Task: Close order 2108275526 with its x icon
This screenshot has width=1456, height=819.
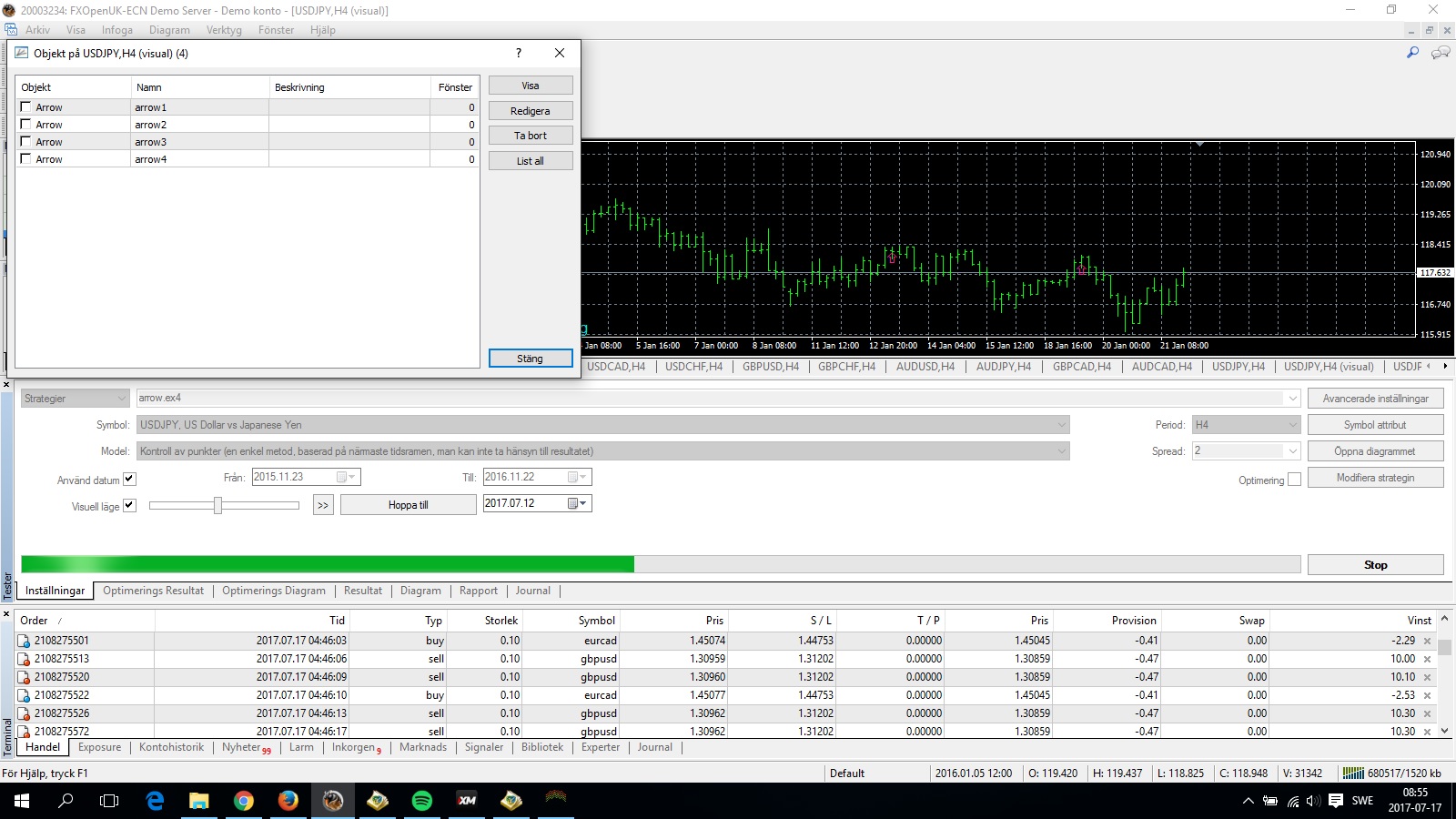Action: tap(1427, 714)
